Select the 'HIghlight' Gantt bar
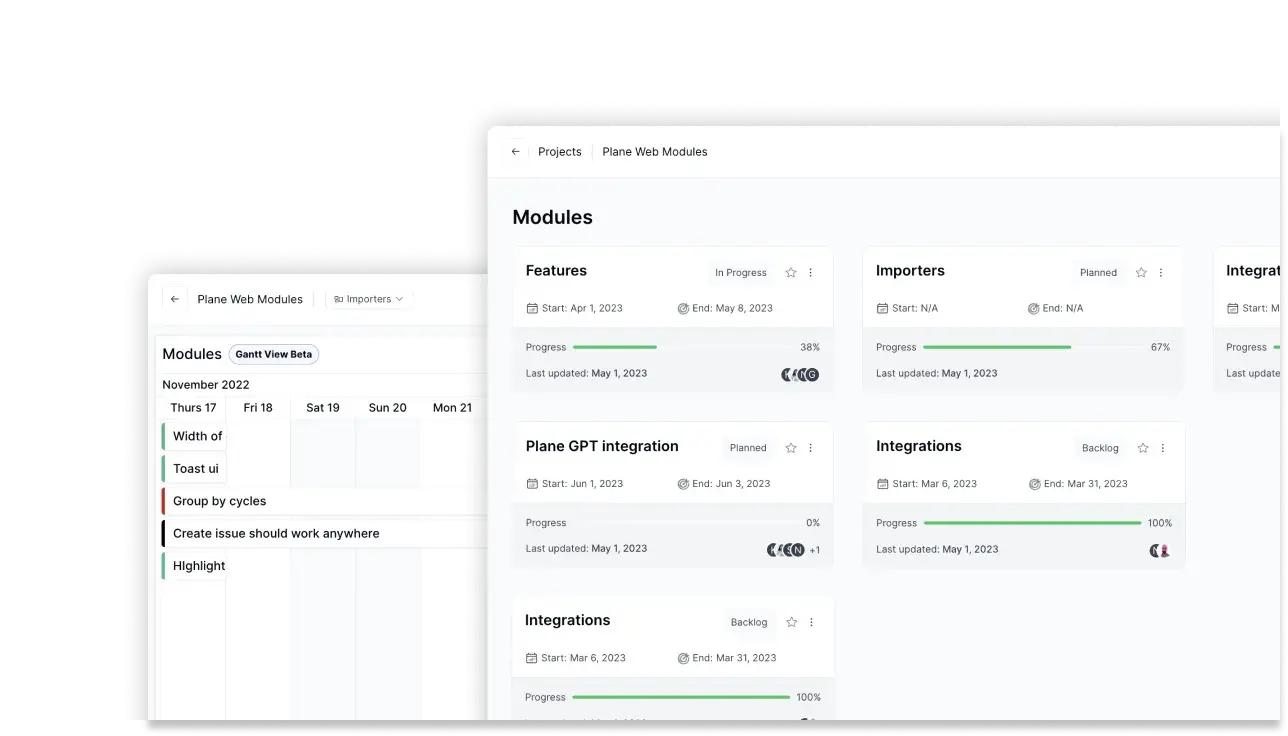This screenshot has width=1288, height=736. tap(194, 566)
